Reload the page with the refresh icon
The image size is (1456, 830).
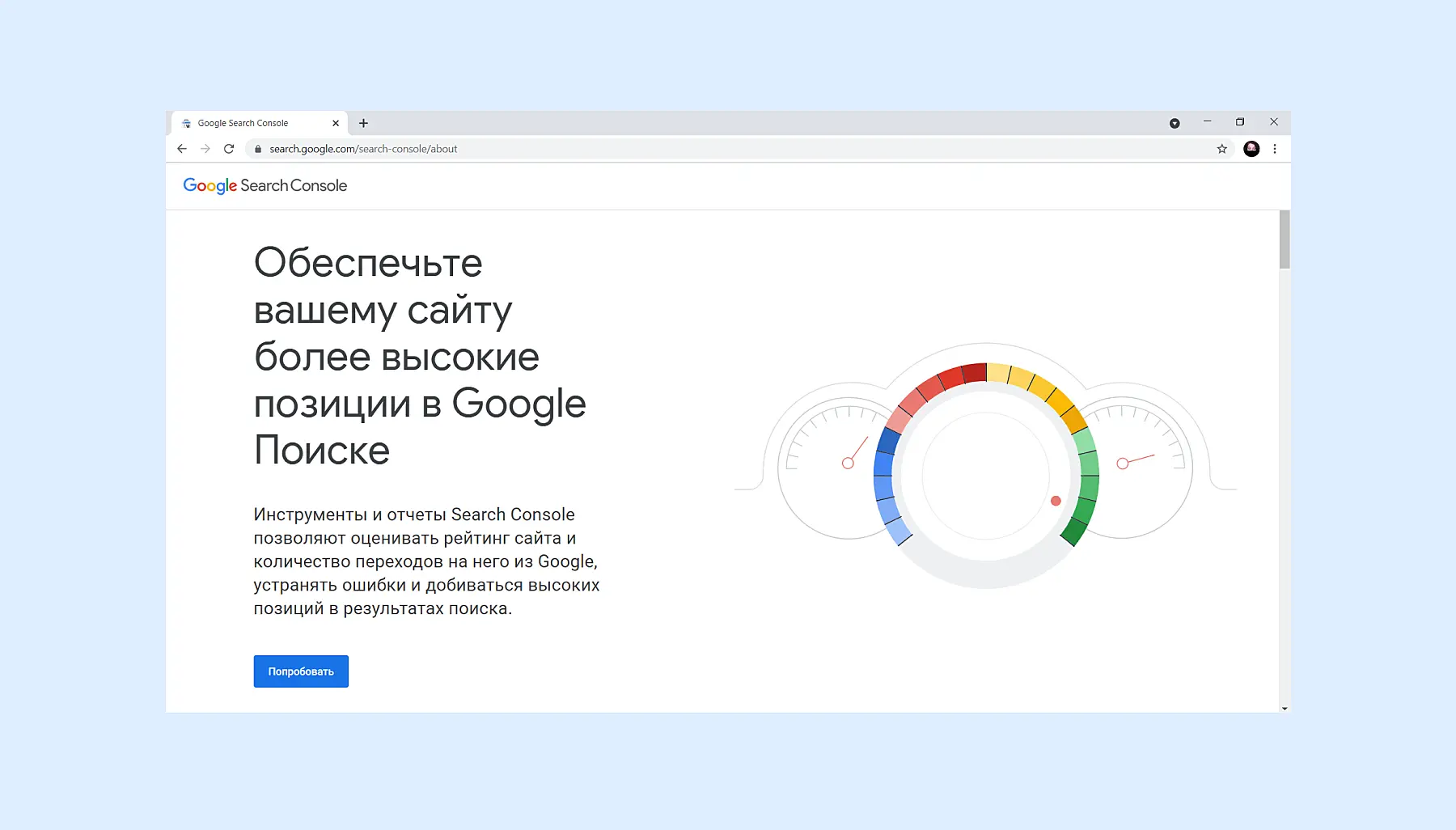click(x=229, y=149)
